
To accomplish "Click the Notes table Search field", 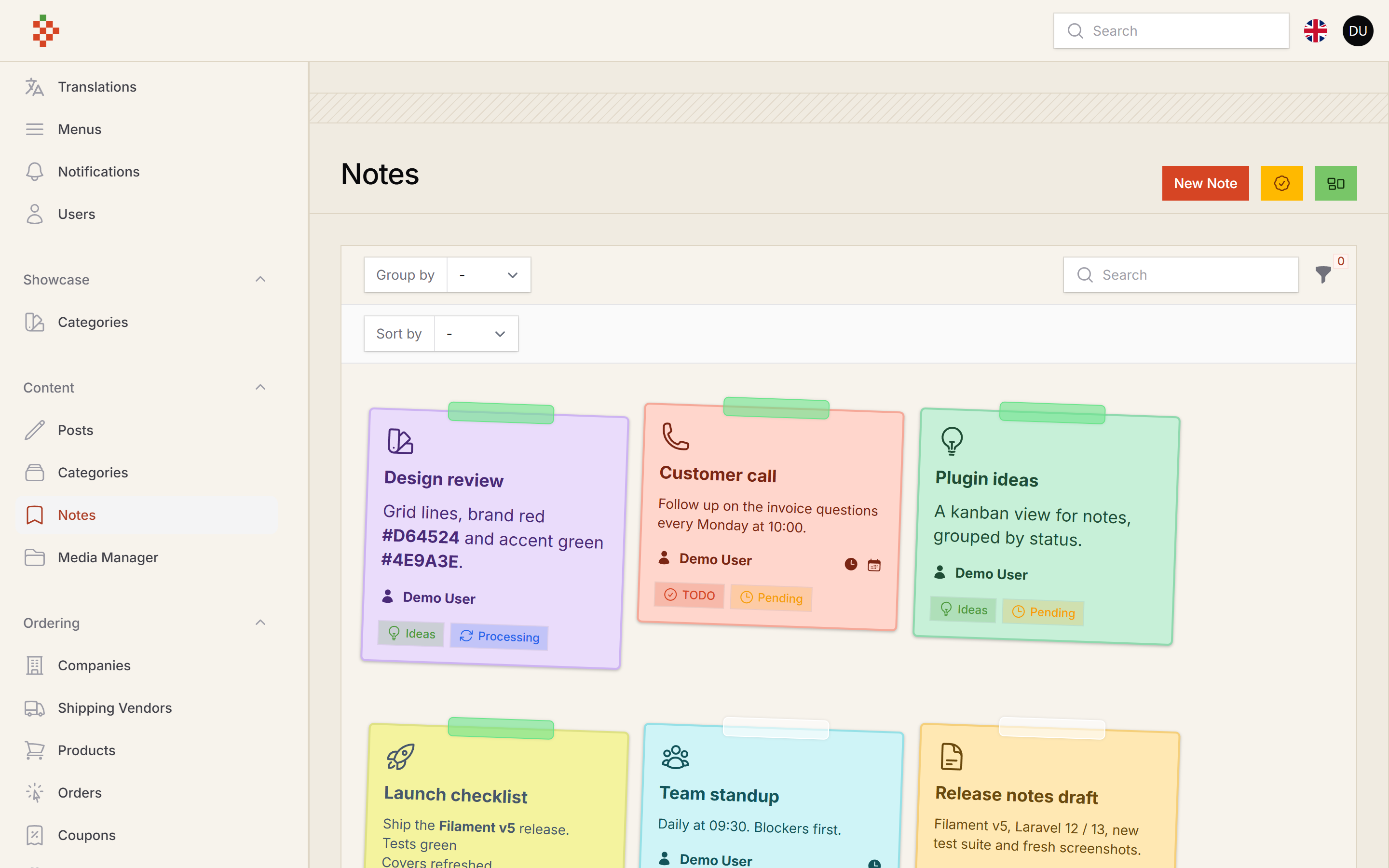I will point(1181,275).
